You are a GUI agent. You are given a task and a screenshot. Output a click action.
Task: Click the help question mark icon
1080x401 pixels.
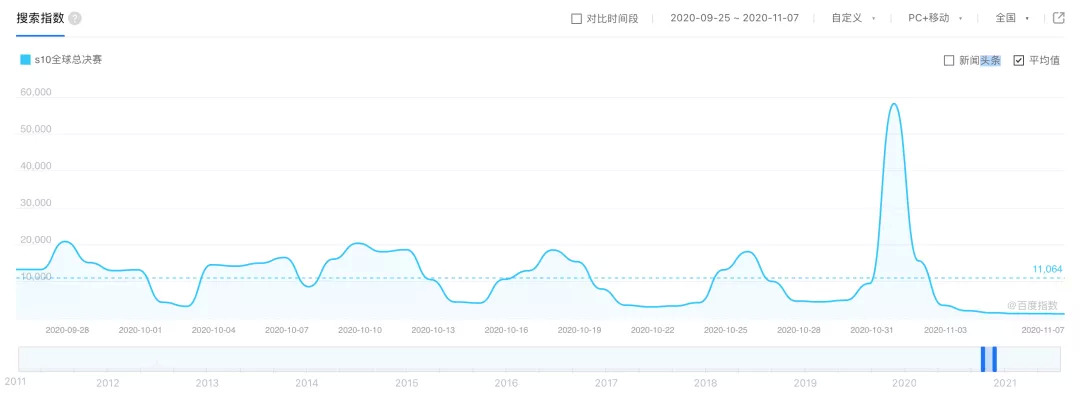[x=76, y=19]
